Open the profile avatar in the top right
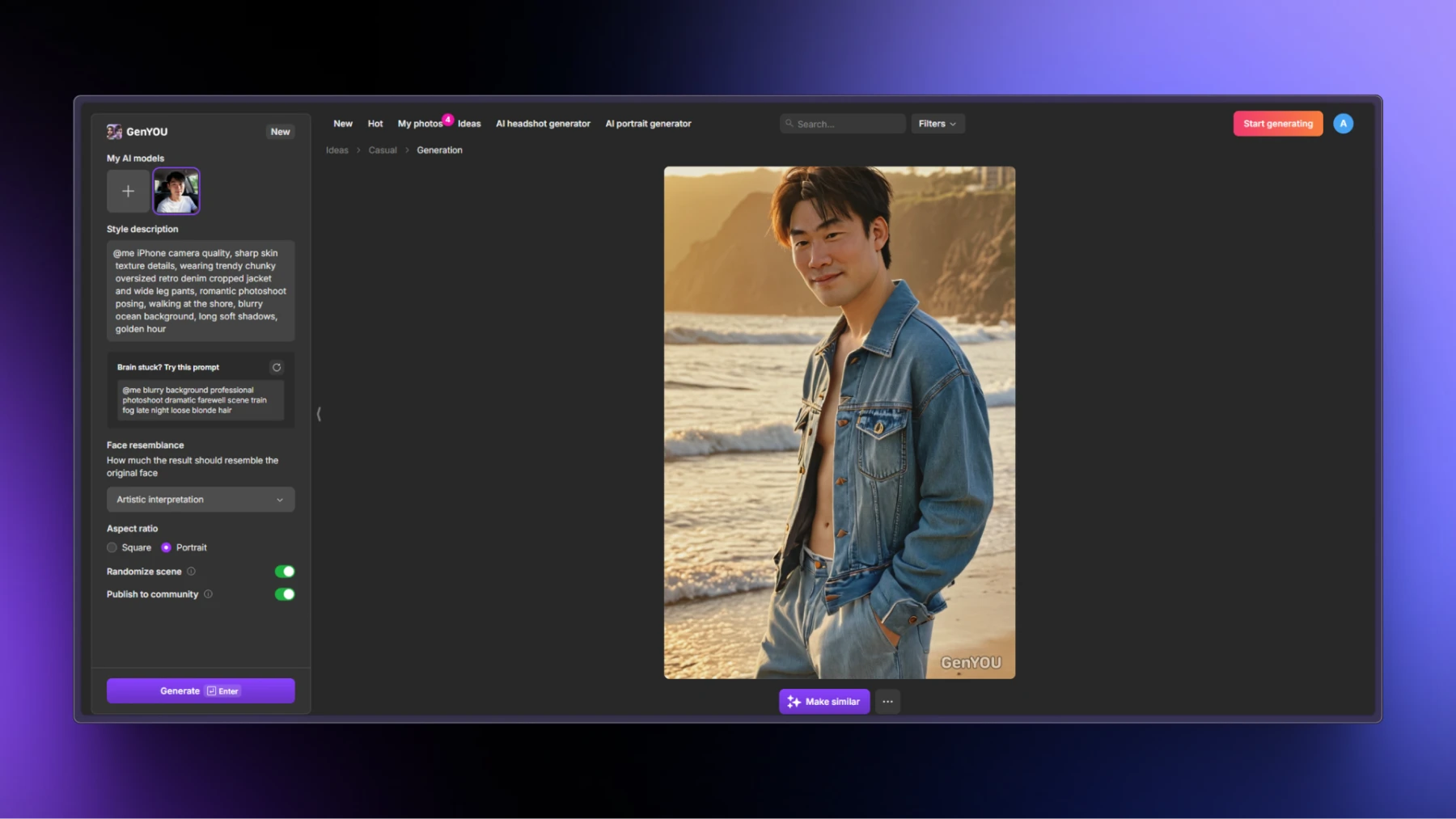The image size is (1456, 819). click(x=1344, y=123)
